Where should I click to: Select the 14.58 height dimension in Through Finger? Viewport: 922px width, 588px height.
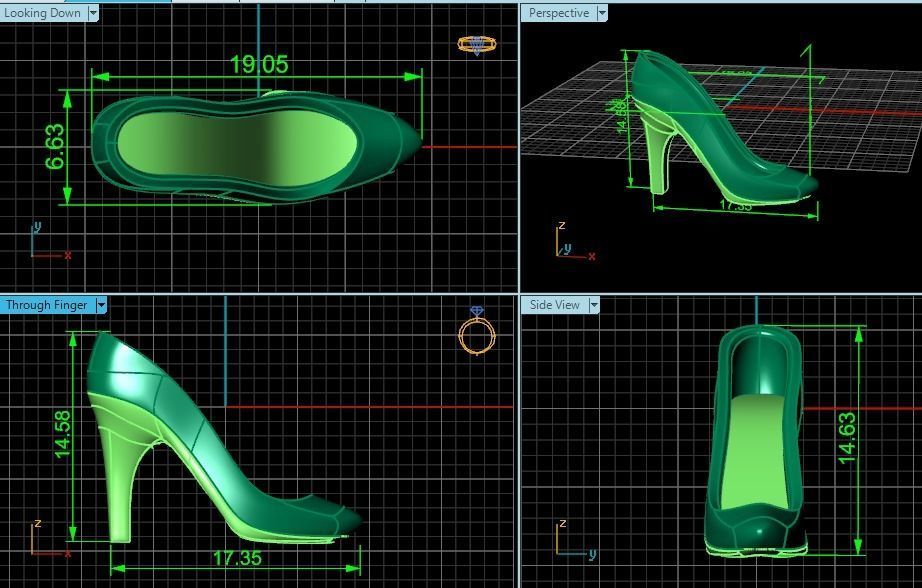(x=62, y=435)
